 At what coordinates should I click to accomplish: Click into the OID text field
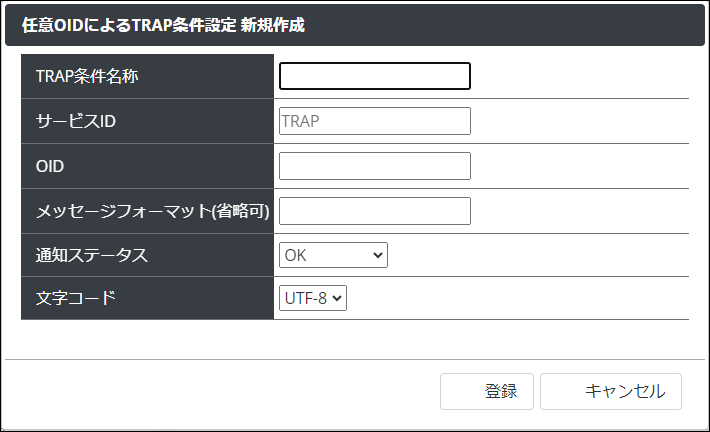point(374,166)
